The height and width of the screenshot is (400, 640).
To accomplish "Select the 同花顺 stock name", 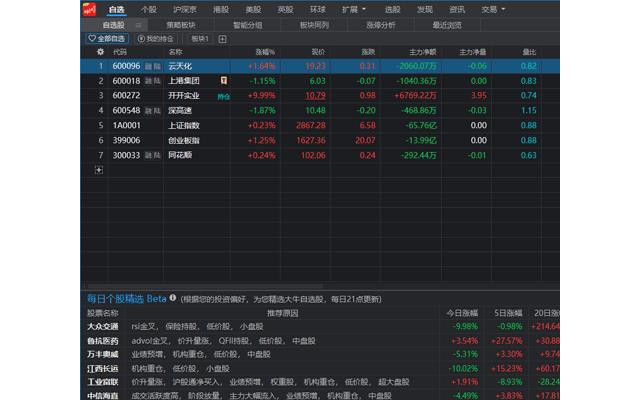I will coord(180,156).
